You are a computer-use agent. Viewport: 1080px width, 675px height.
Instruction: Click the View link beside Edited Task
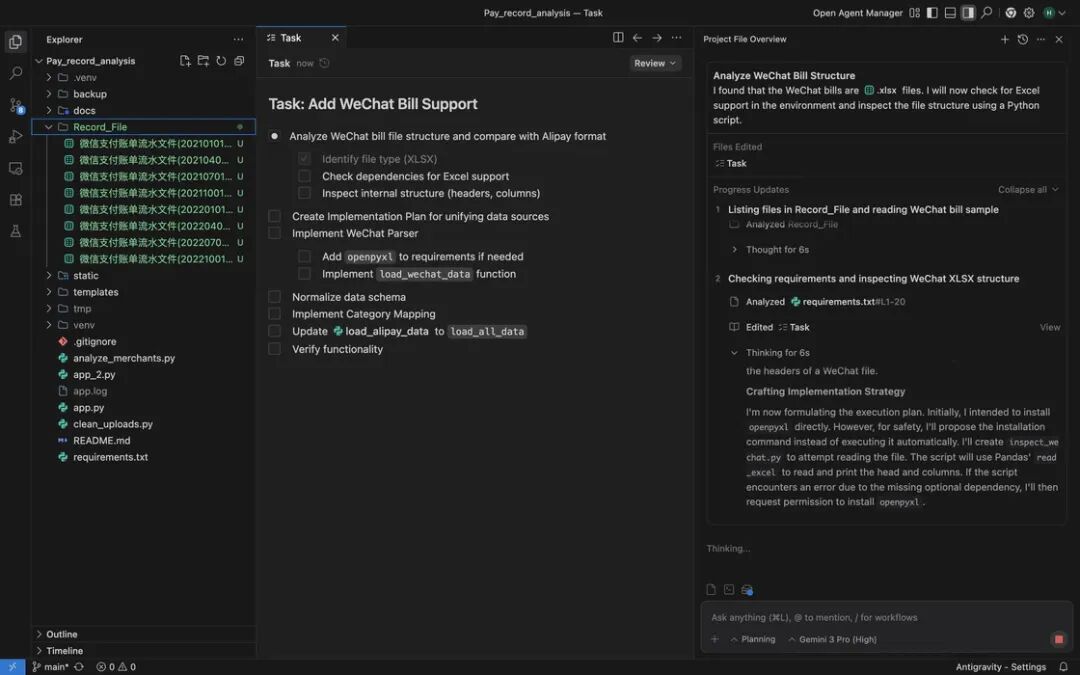pos(1050,327)
